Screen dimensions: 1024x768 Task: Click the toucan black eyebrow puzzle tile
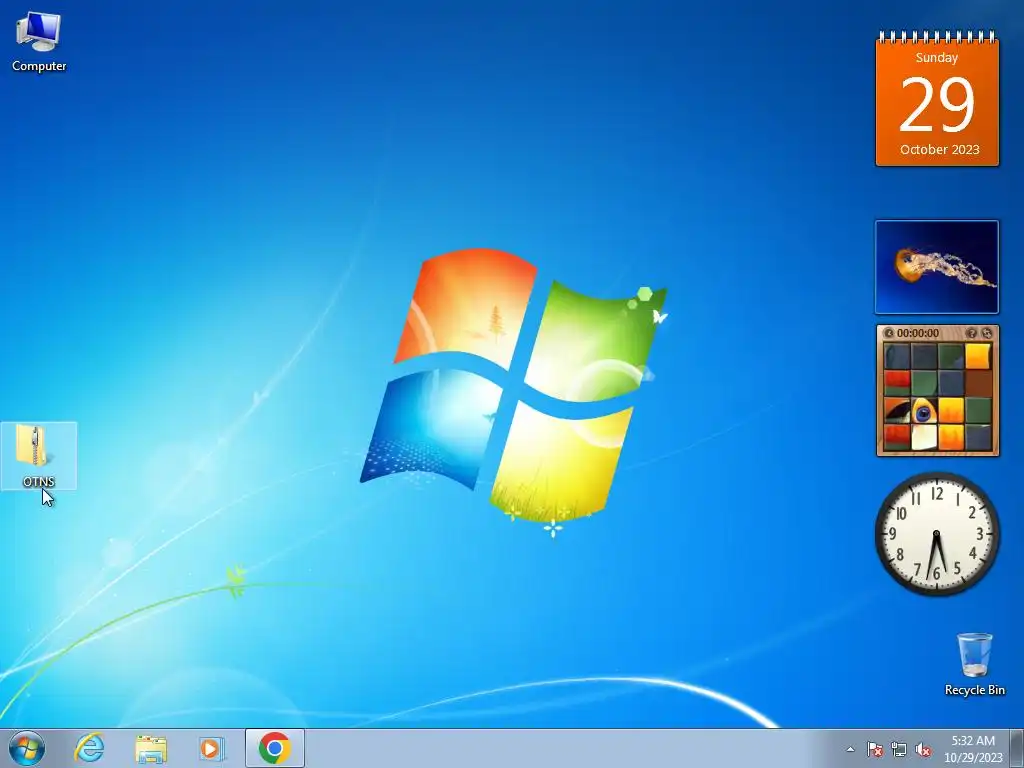coord(897,410)
